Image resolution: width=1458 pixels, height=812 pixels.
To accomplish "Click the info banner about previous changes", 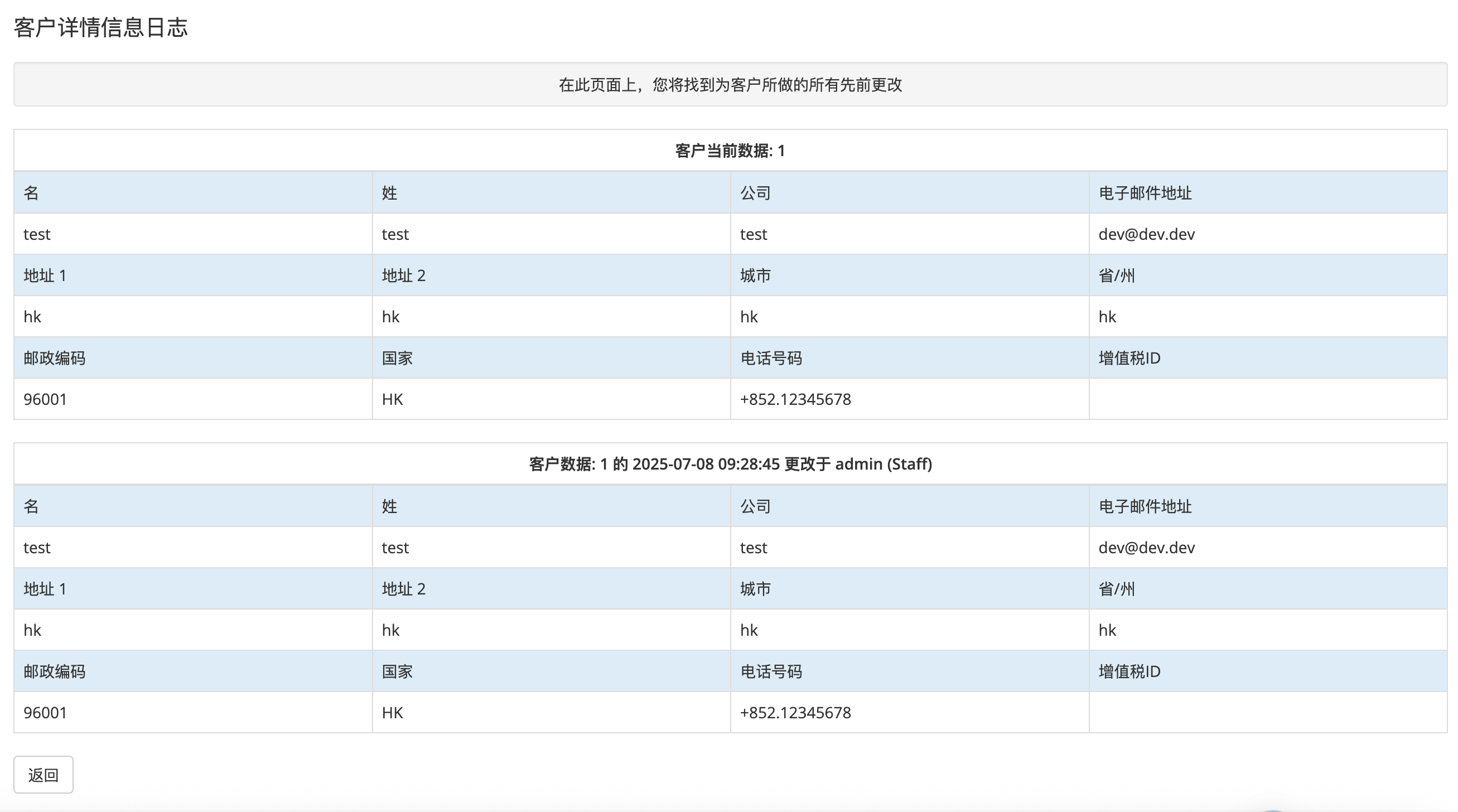I will (x=730, y=85).
